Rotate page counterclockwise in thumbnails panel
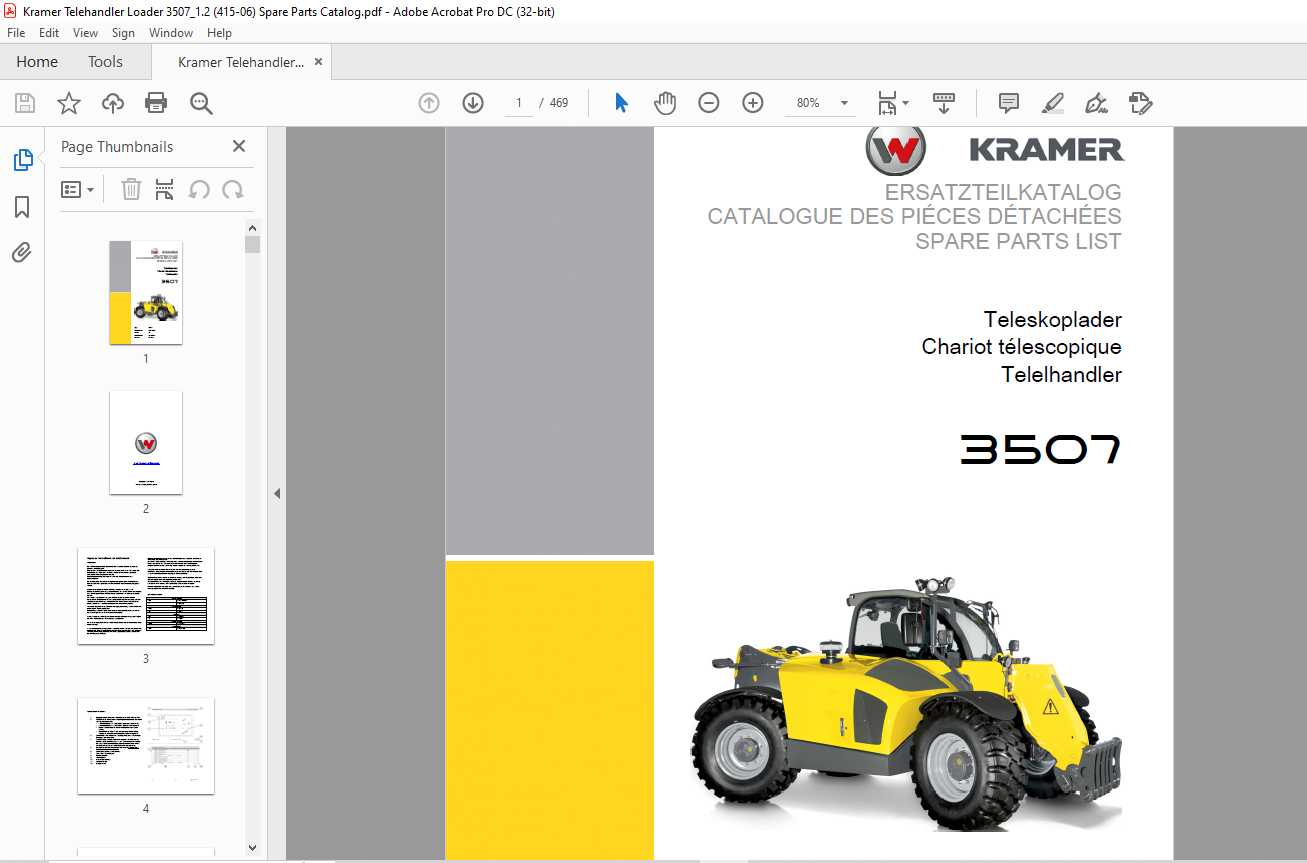The width and height of the screenshot is (1307, 863). 199,189
